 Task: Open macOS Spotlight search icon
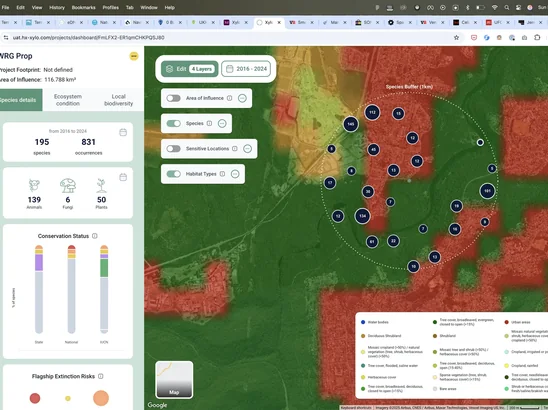tap(506, 7)
